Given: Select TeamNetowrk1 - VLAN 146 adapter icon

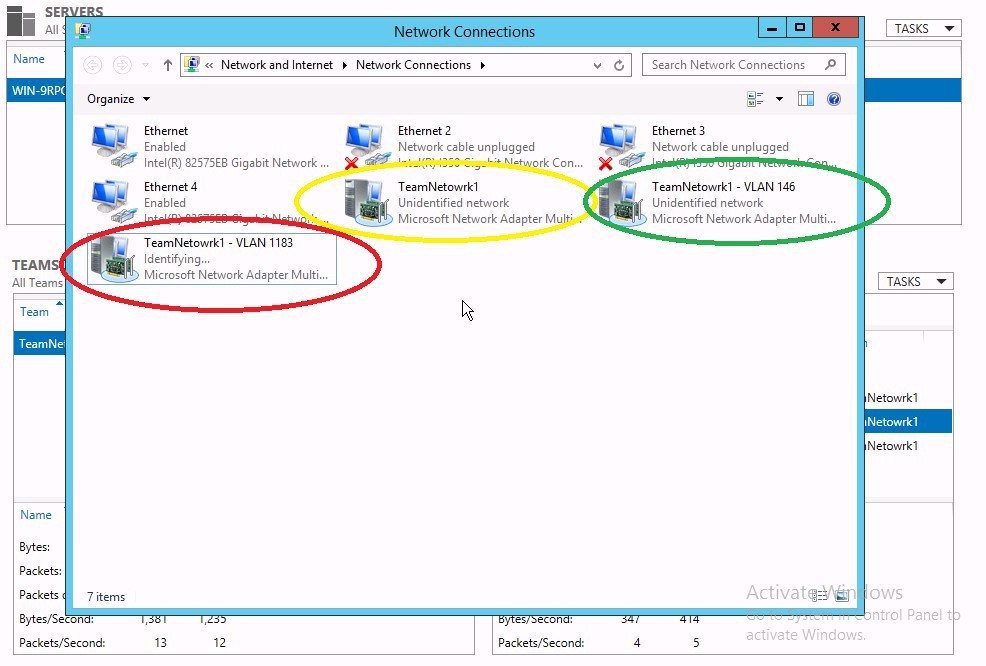Looking at the screenshot, I should point(623,203).
